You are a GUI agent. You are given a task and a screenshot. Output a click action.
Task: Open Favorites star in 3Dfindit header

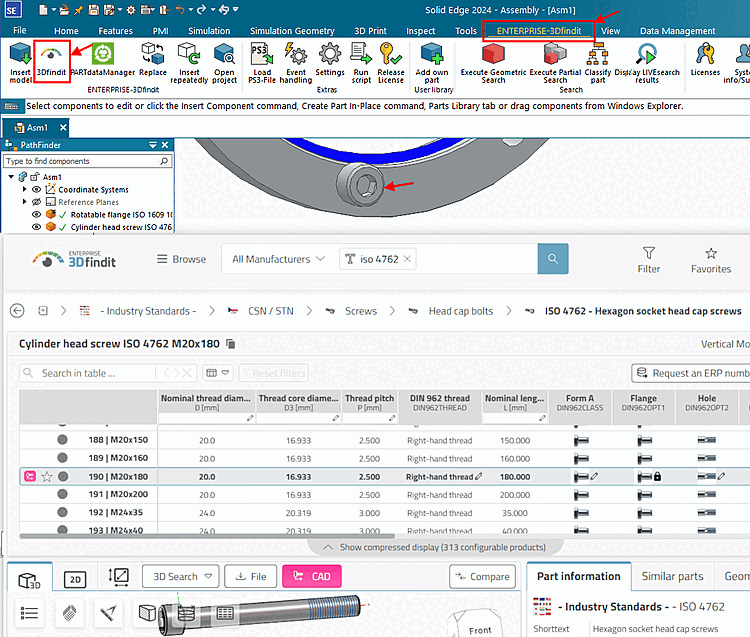pos(711,260)
